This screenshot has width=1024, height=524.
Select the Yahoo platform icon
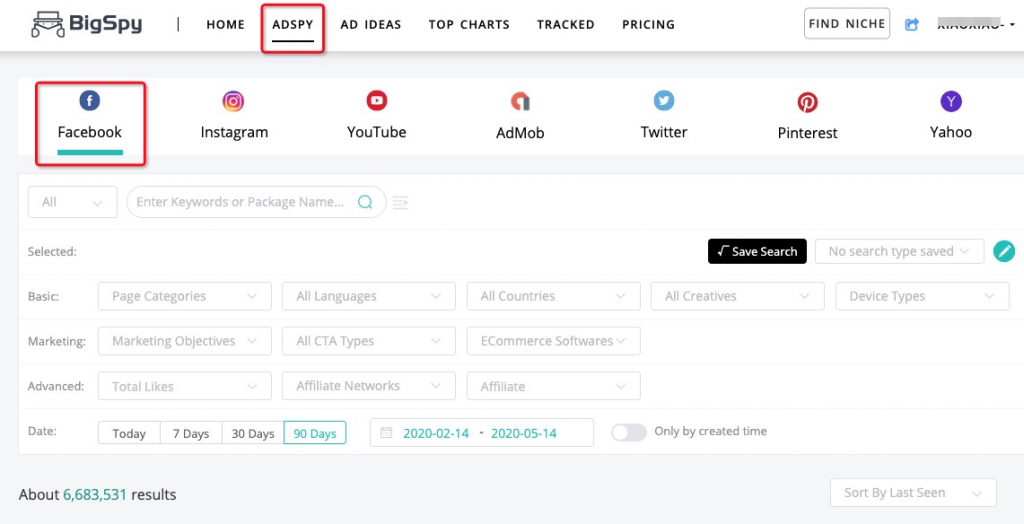coord(951,101)
